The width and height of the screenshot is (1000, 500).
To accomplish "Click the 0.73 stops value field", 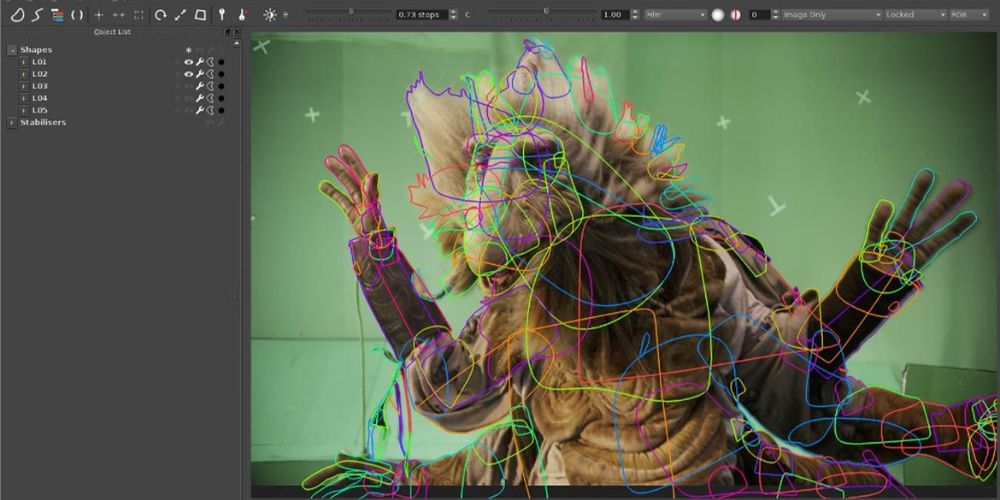I will [x=419, y=15].
